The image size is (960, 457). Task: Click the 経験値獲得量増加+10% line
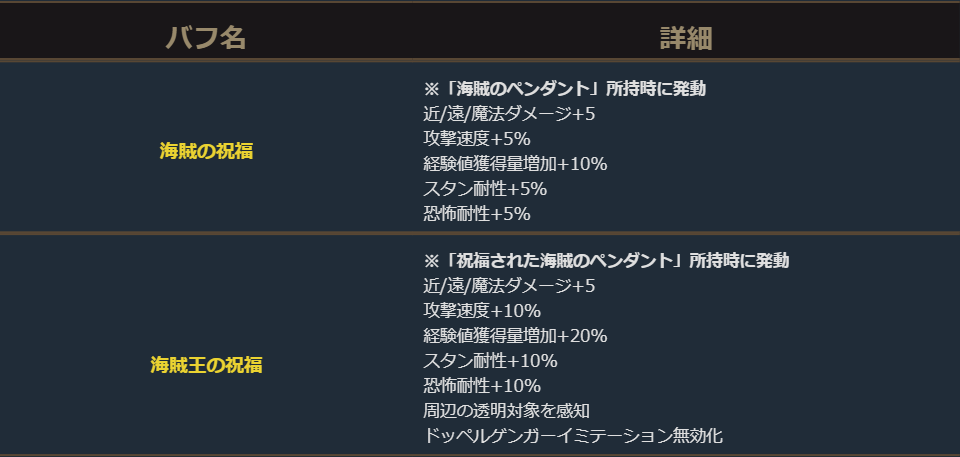(x=515, y=164)
